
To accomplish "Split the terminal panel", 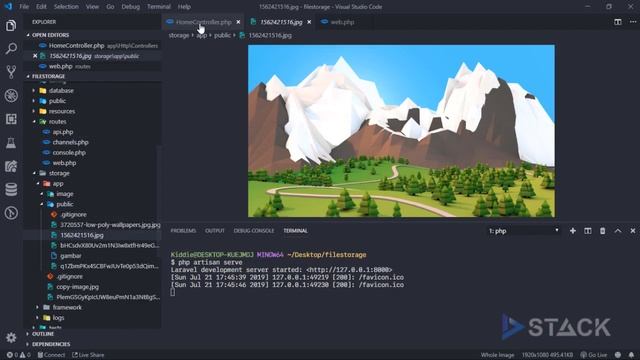I will point(588,231).
